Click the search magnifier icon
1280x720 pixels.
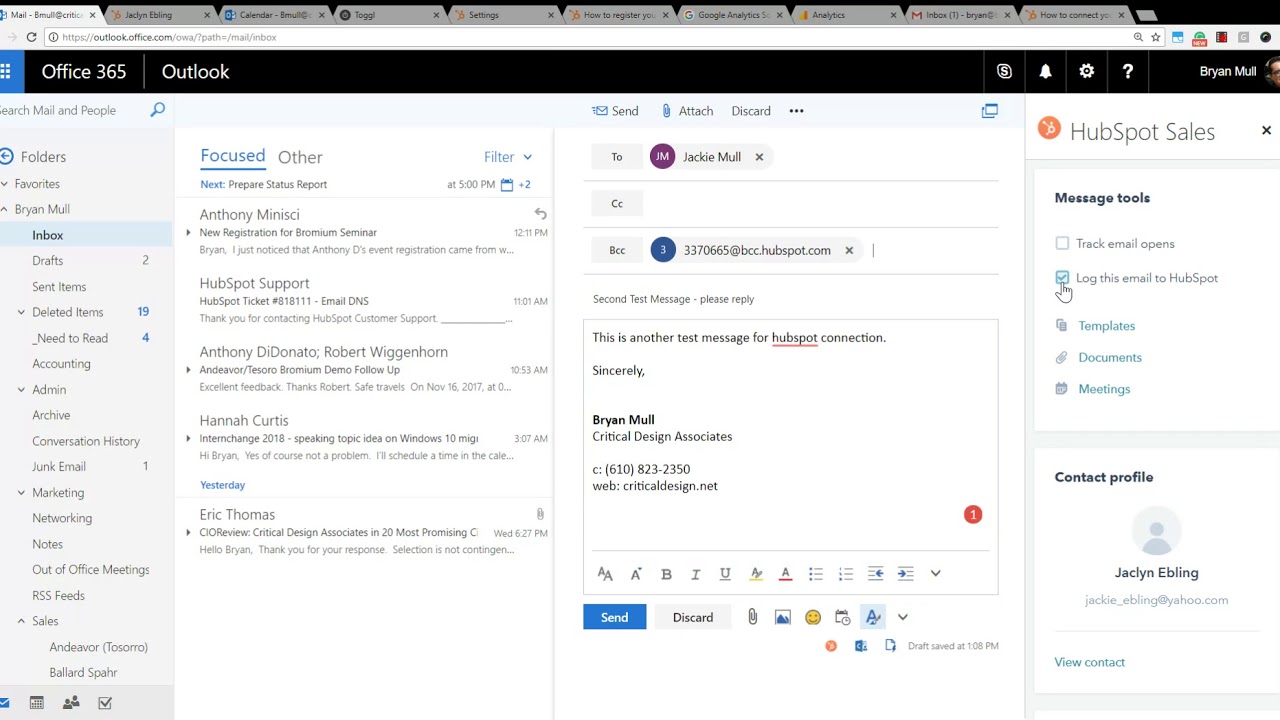coord(157,110)
